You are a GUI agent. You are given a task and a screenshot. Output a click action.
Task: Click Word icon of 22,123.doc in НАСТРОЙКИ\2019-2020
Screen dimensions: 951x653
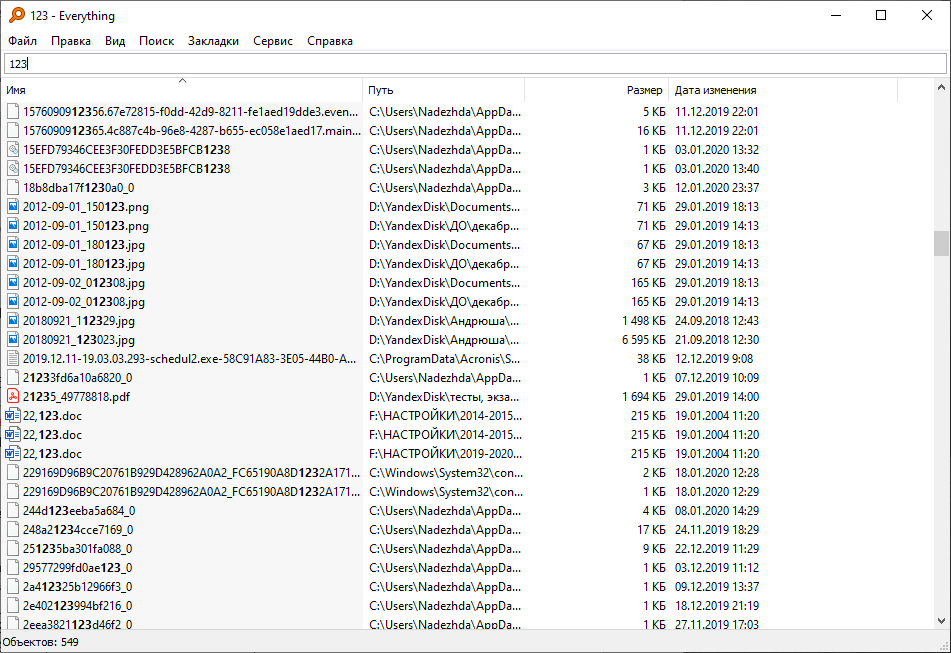pyautogui.click(x=13, y=454)
